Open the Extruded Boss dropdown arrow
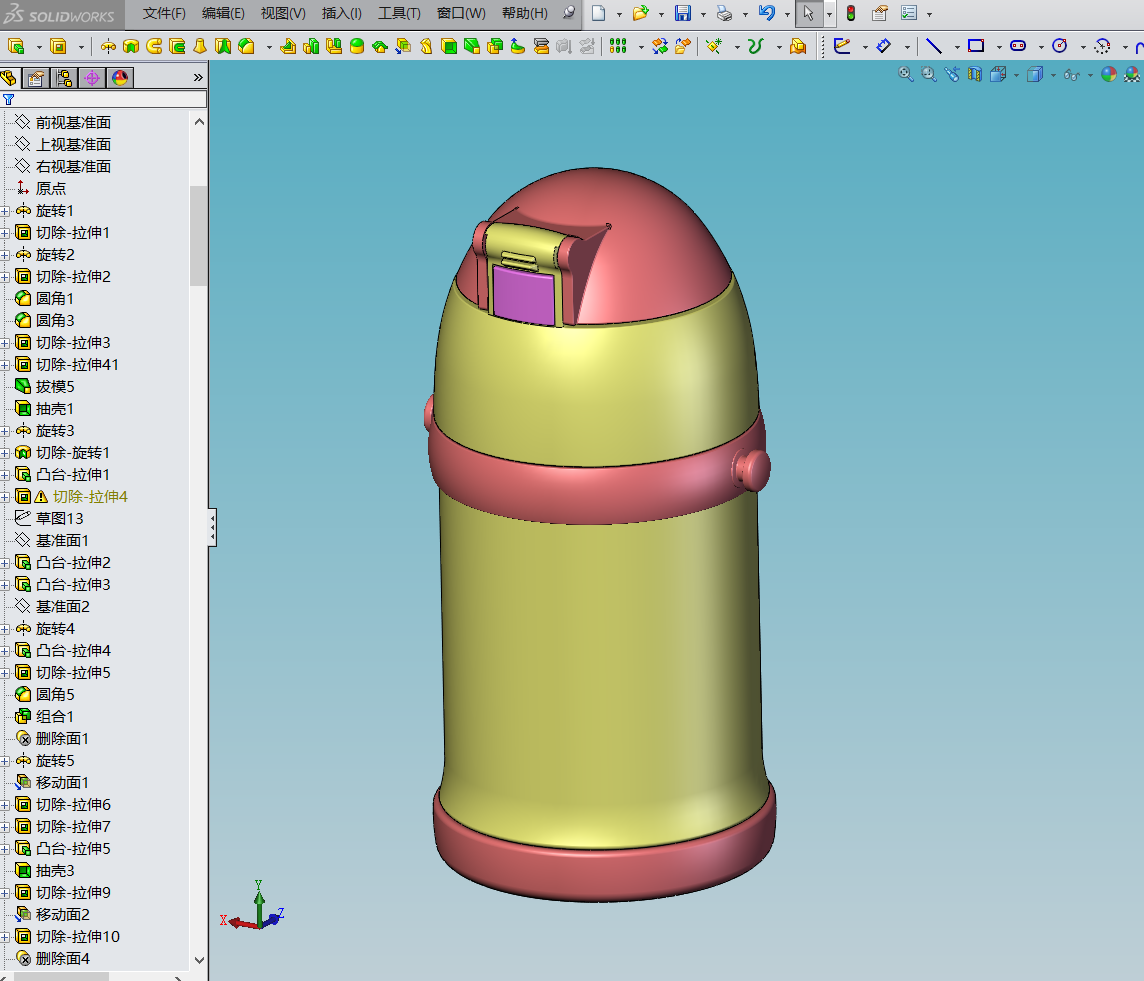Image resolution: width=1144 pixels, height=981 pixels. pos(39,47)
